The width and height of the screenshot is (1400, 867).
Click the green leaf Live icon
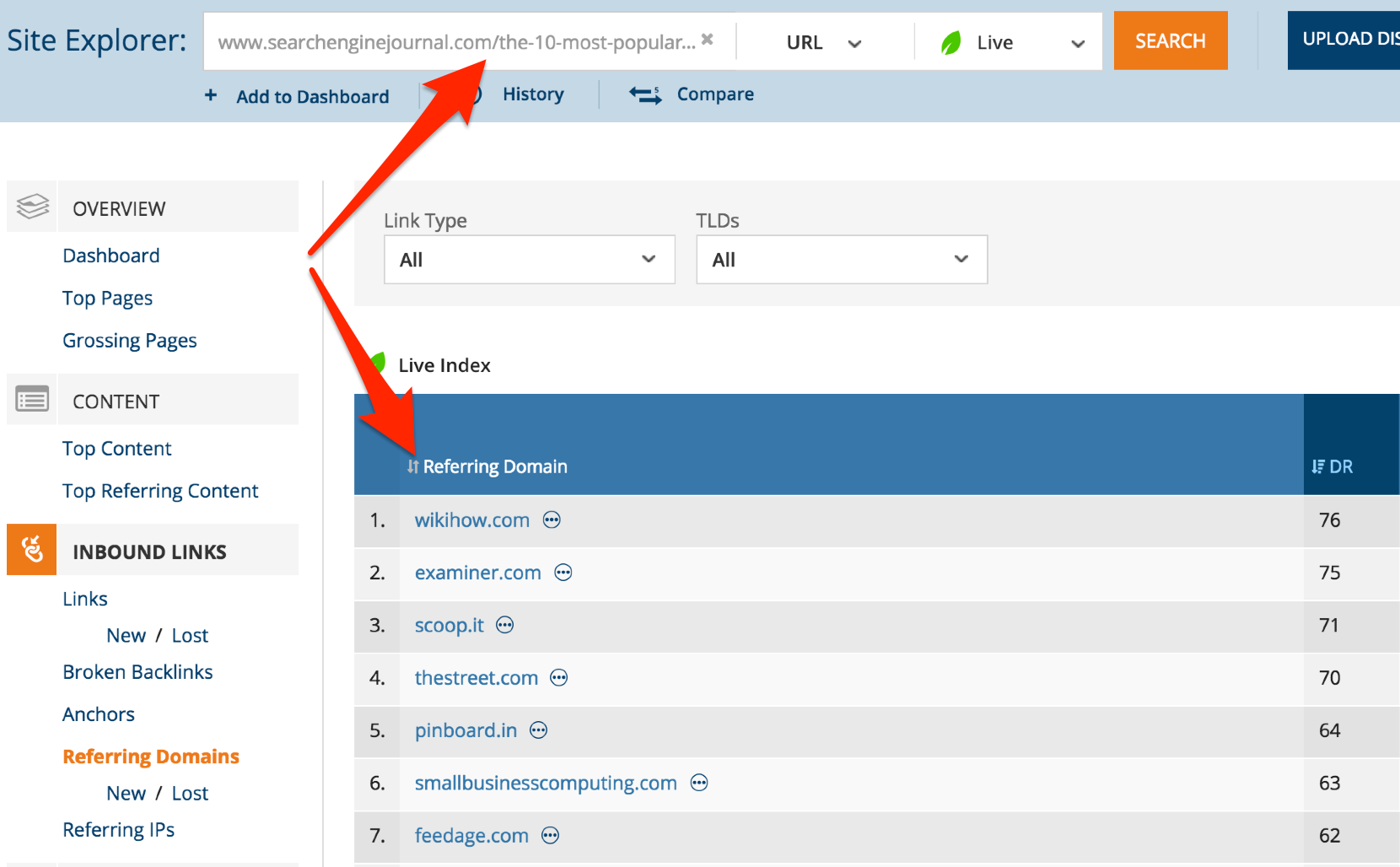(951, 42)
